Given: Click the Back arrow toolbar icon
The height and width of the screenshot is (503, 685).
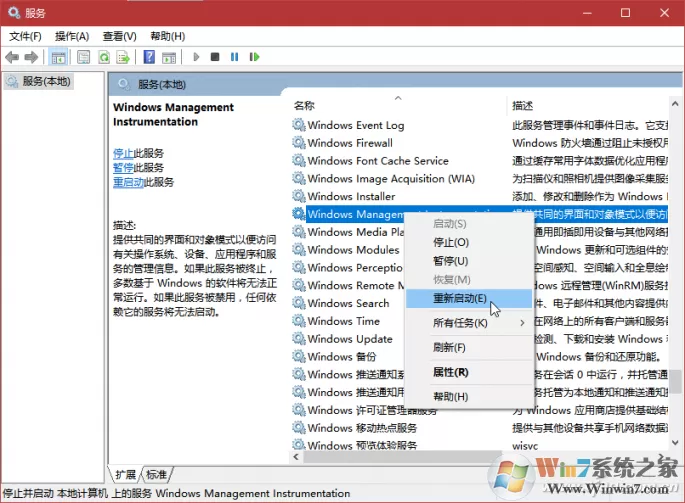Looking at the screenshot, I should click(x=12, y=57).
